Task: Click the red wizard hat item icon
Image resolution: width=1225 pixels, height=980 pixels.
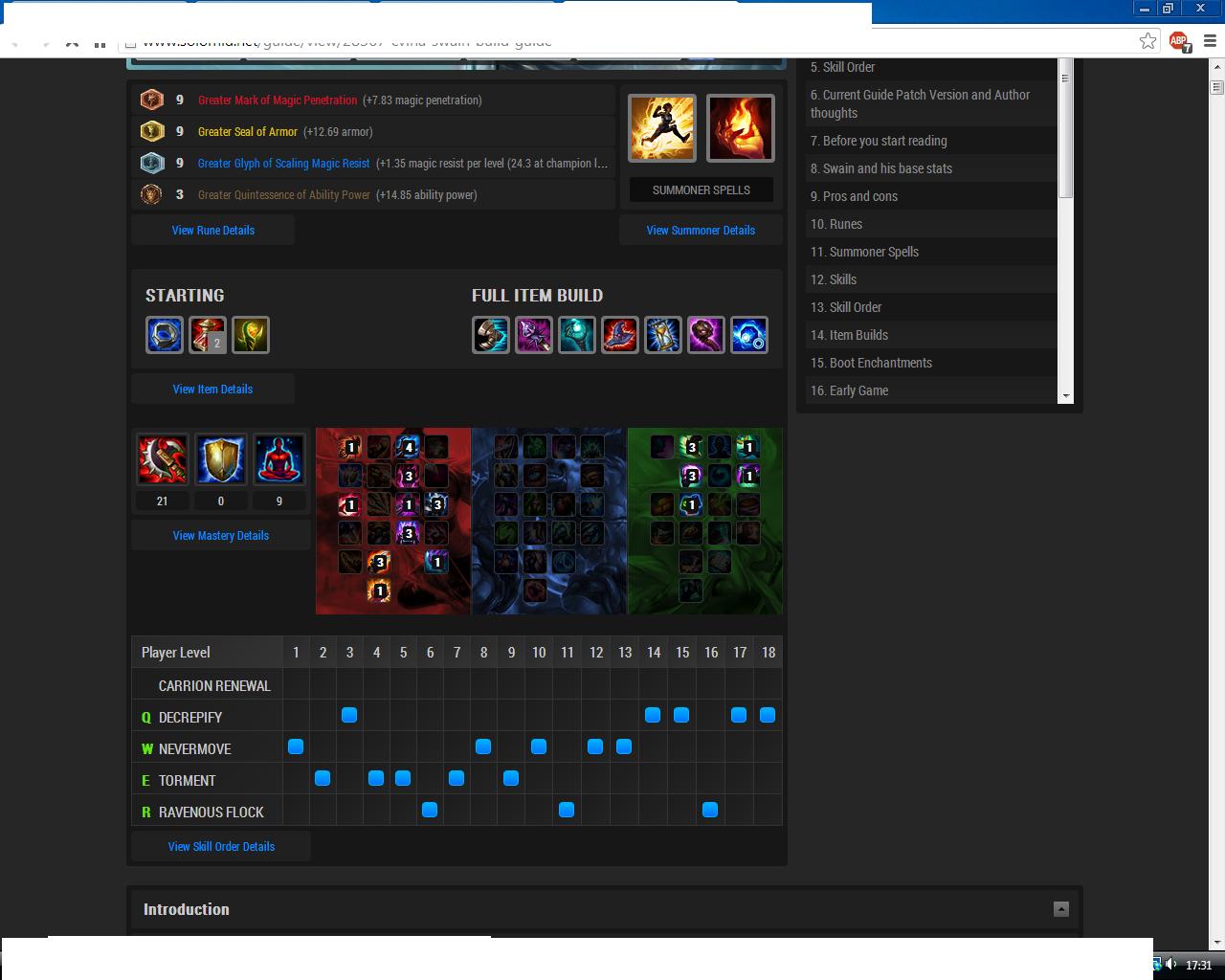Action: tap(620, 335)
